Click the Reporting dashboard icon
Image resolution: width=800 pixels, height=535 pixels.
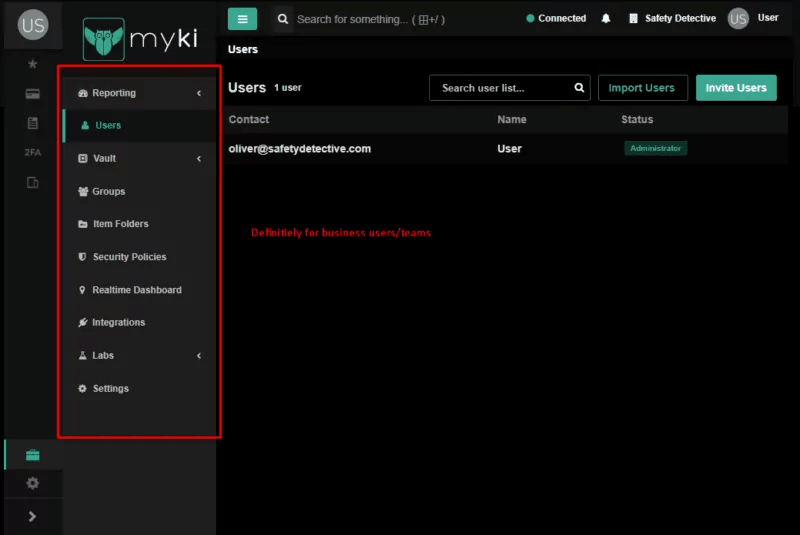(x=83, y=93)
